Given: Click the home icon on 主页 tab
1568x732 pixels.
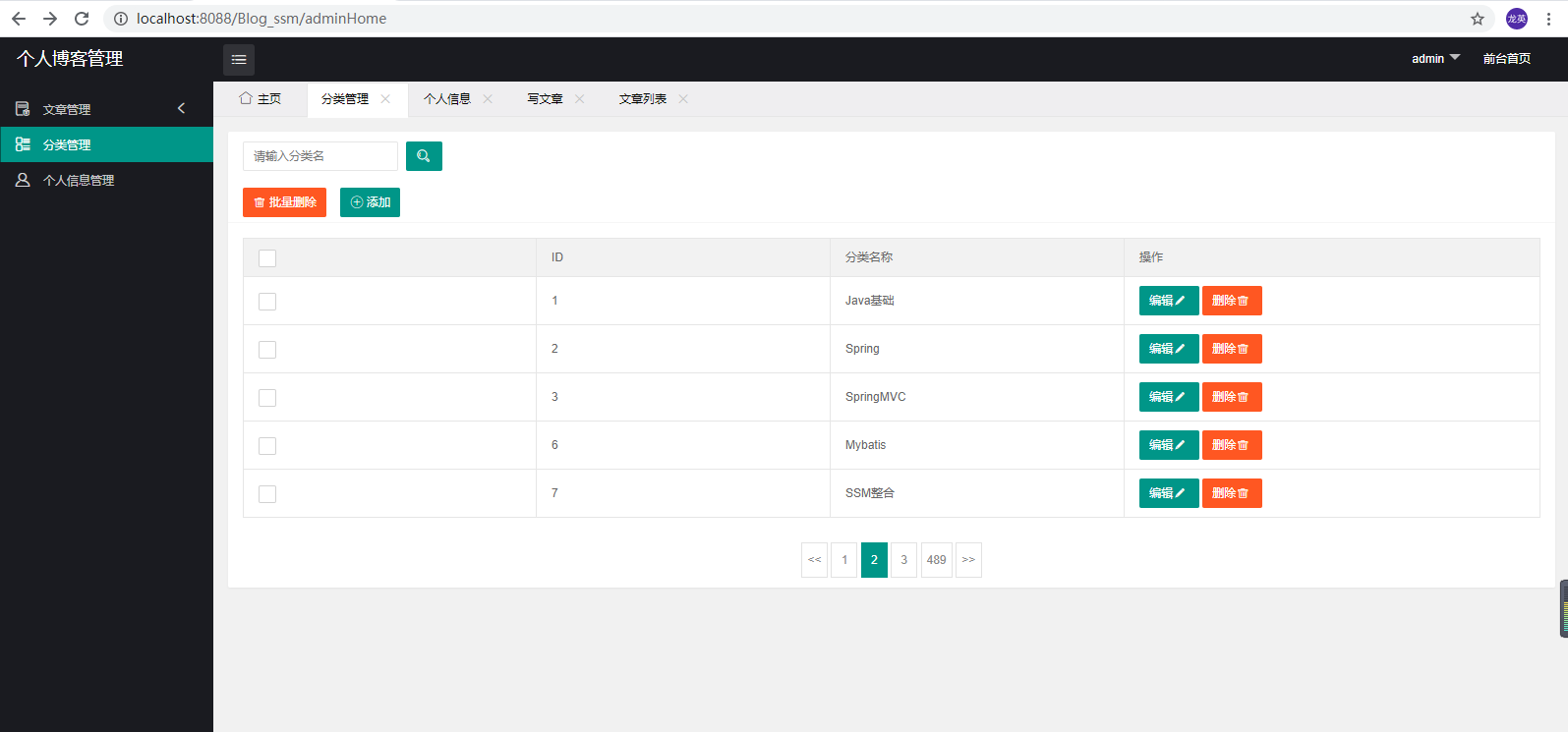Looking at the screenshot, I should pos(246,98).
